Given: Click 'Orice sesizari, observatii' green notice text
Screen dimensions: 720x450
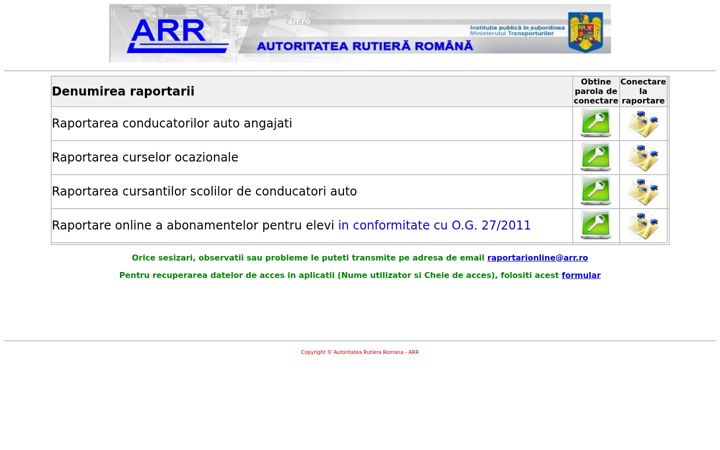Looking at the screenshot, I should pos(308,258).
